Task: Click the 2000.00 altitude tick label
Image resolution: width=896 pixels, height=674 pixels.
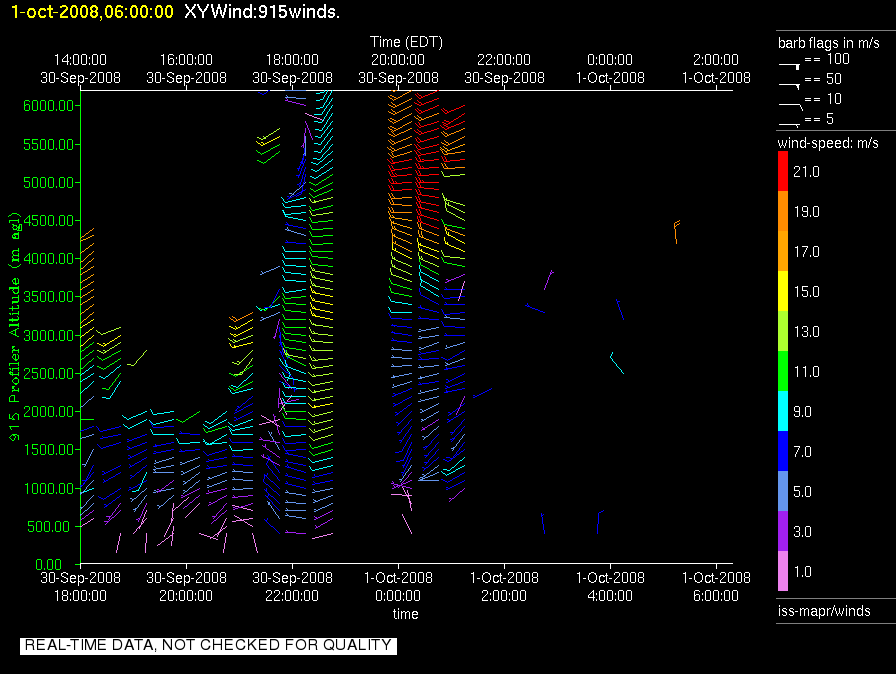Action: 49,412
